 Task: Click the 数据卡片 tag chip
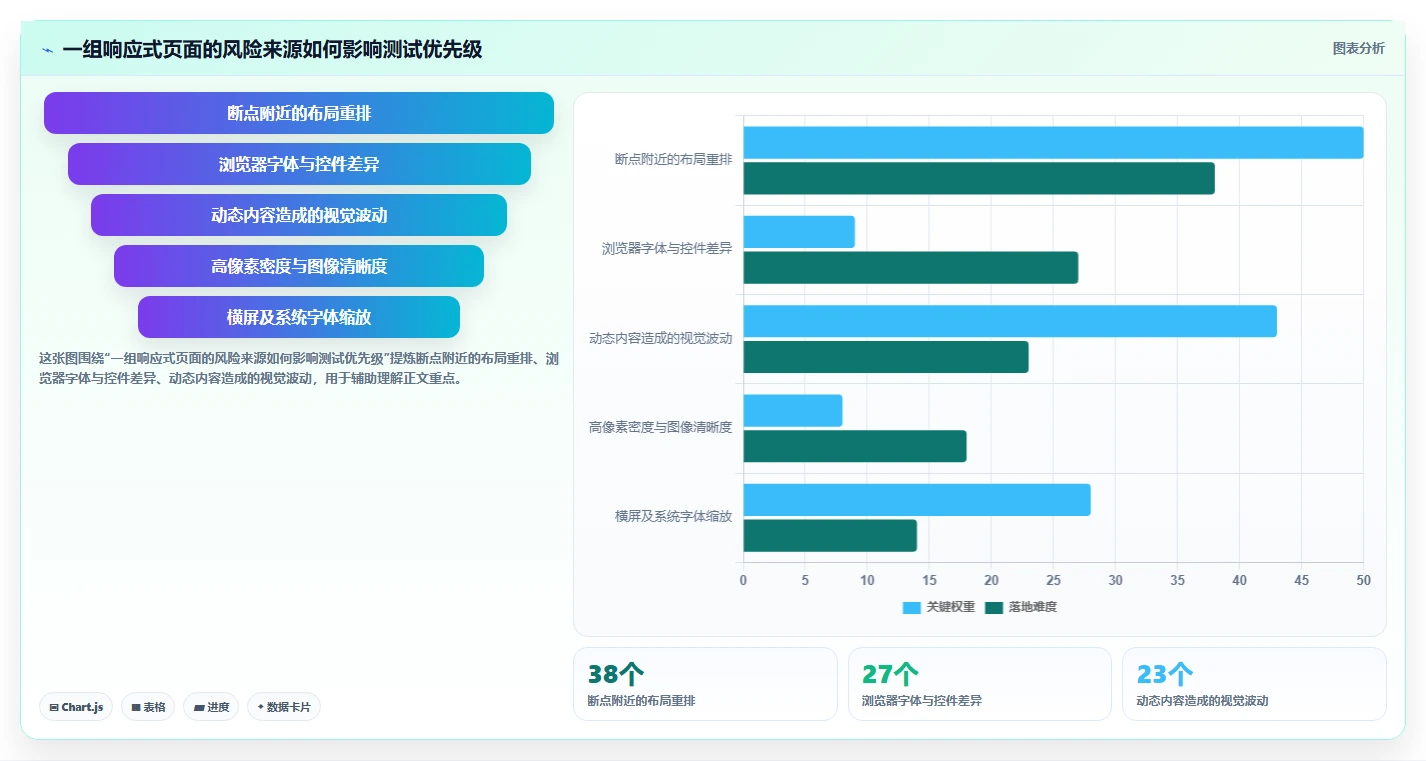click(284, 707)
